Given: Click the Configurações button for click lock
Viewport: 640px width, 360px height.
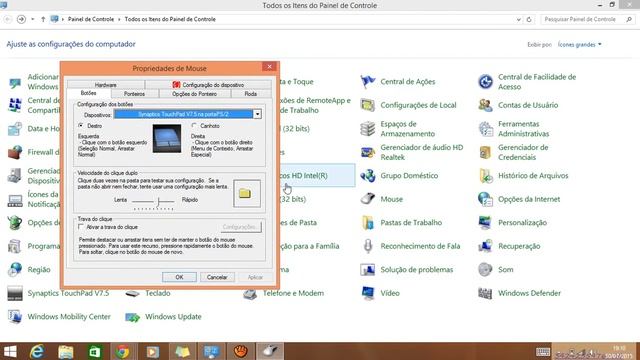Looking at the screenshot, I should pos(240,227).
